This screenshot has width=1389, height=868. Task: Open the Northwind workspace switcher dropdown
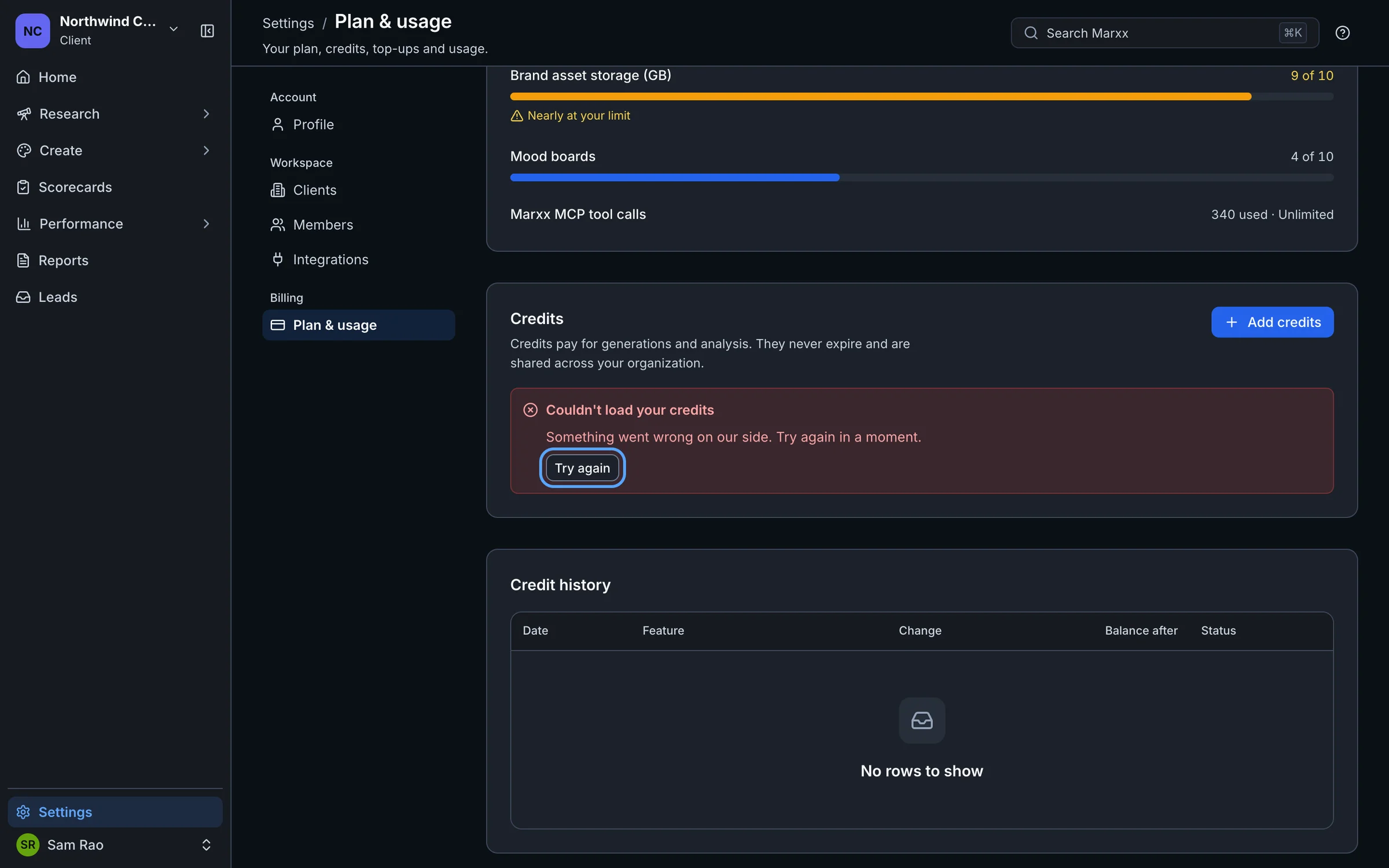tap(173, 29)
